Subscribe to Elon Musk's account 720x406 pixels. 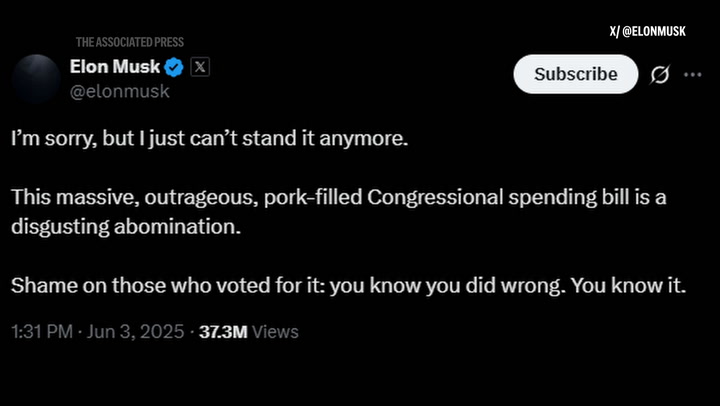[x=576, y=74]
